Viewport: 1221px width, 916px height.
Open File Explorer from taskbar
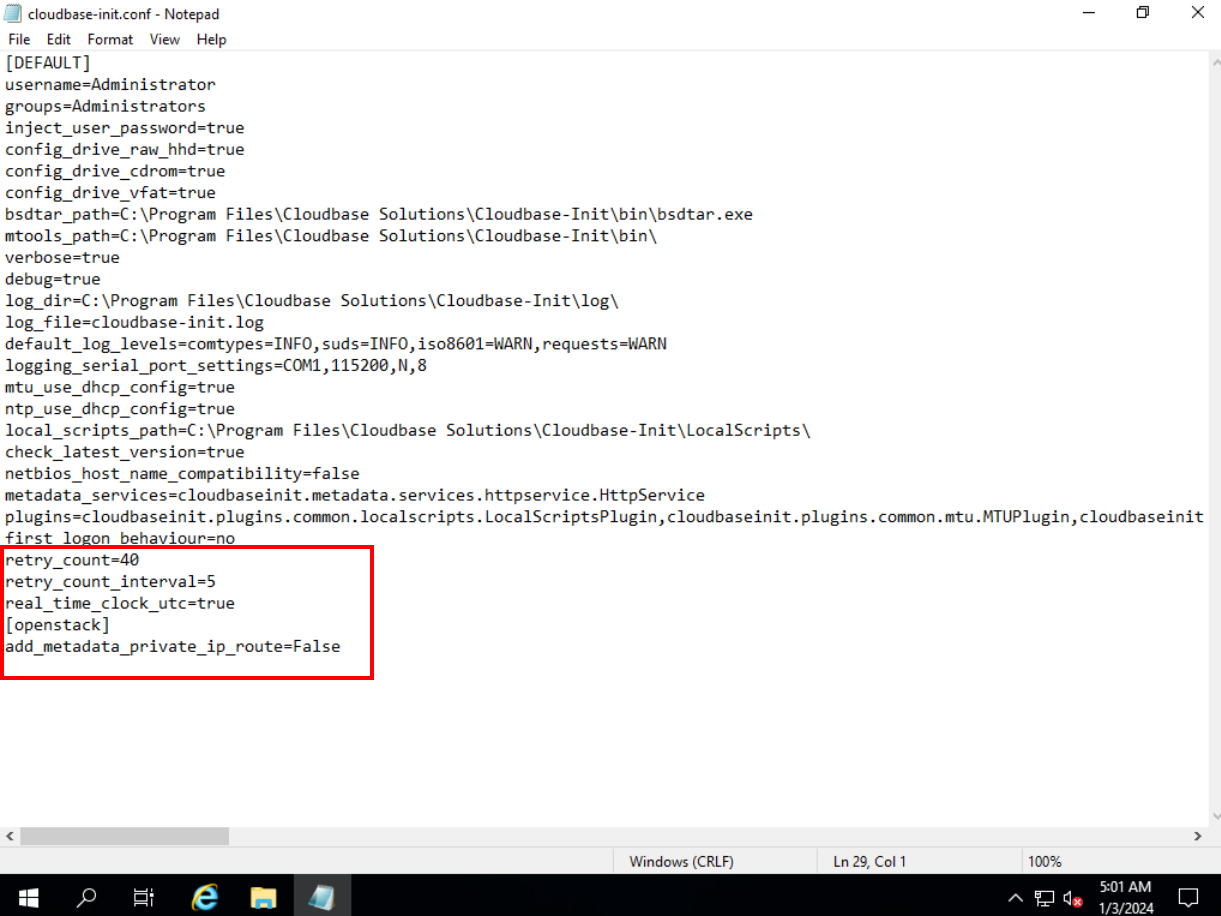[263, 896]
